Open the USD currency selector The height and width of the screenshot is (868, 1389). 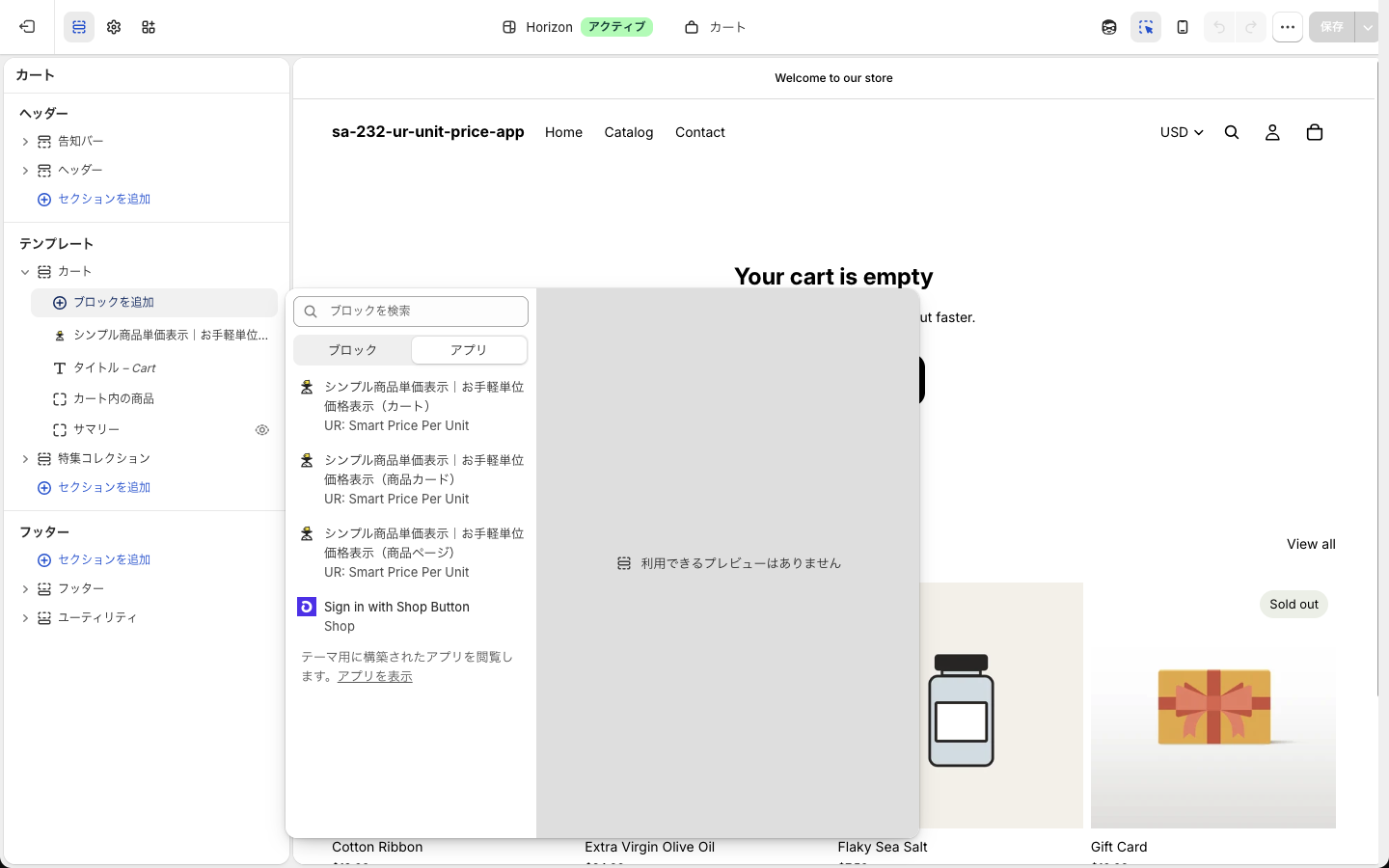pyautogui.click(x=1182, y=133)
